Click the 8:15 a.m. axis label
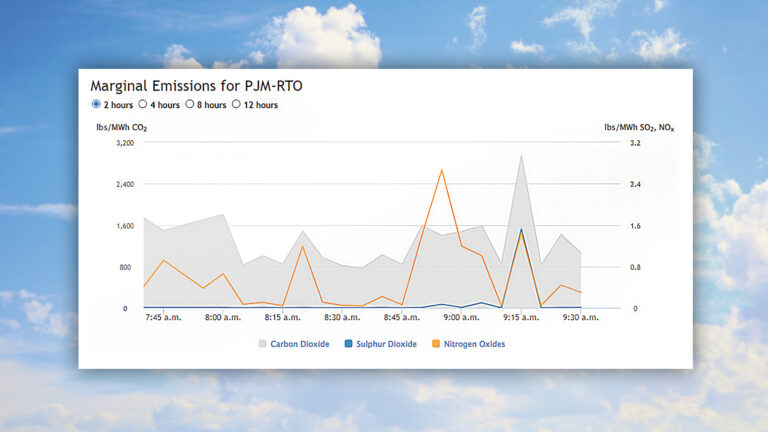Viewport: 768px width, 432px height. [x=283, y=317]
